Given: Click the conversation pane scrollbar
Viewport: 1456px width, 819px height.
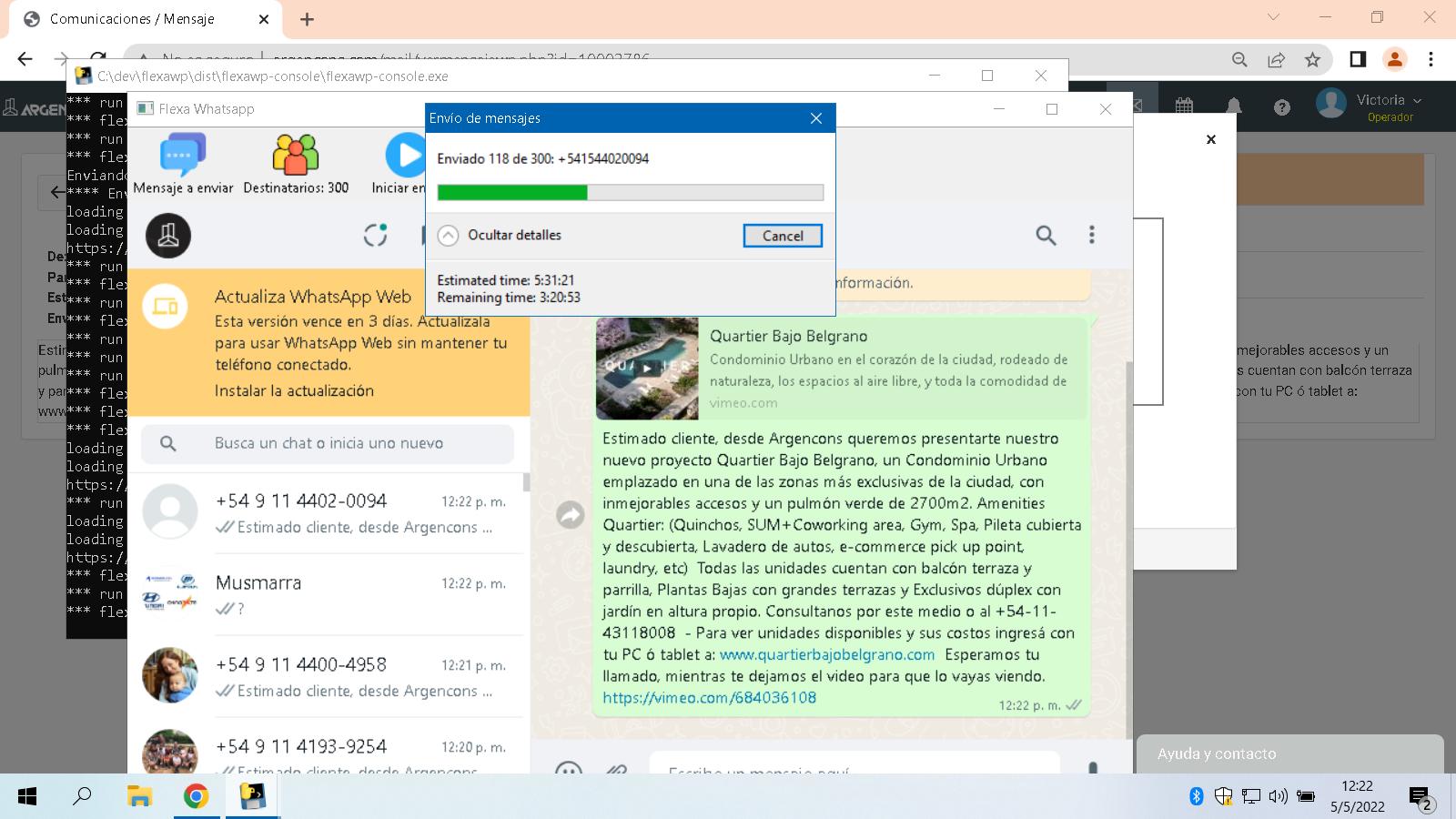Looking at the screenshot, I should (1129, 550).
